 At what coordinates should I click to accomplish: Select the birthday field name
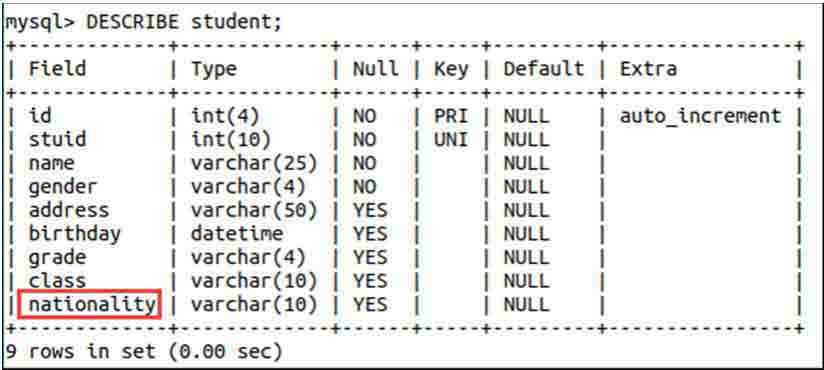pos(75,234)
